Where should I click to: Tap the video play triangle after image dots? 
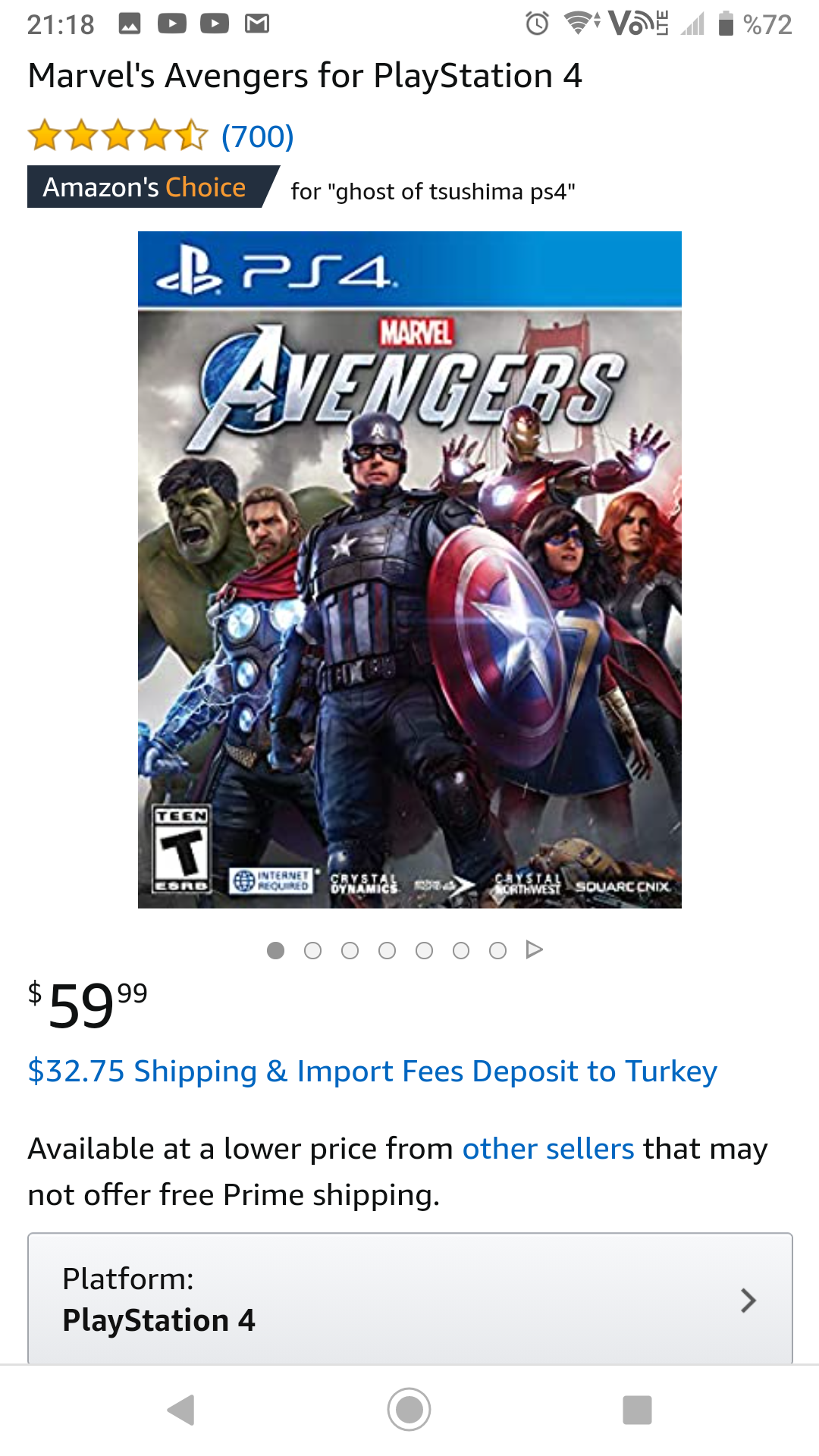click(535, 949)
